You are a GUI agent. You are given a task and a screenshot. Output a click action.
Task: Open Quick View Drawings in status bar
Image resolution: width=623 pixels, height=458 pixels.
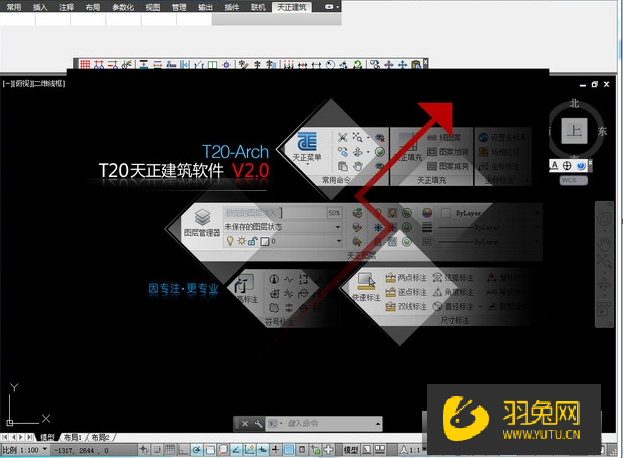tap(380, 450)
